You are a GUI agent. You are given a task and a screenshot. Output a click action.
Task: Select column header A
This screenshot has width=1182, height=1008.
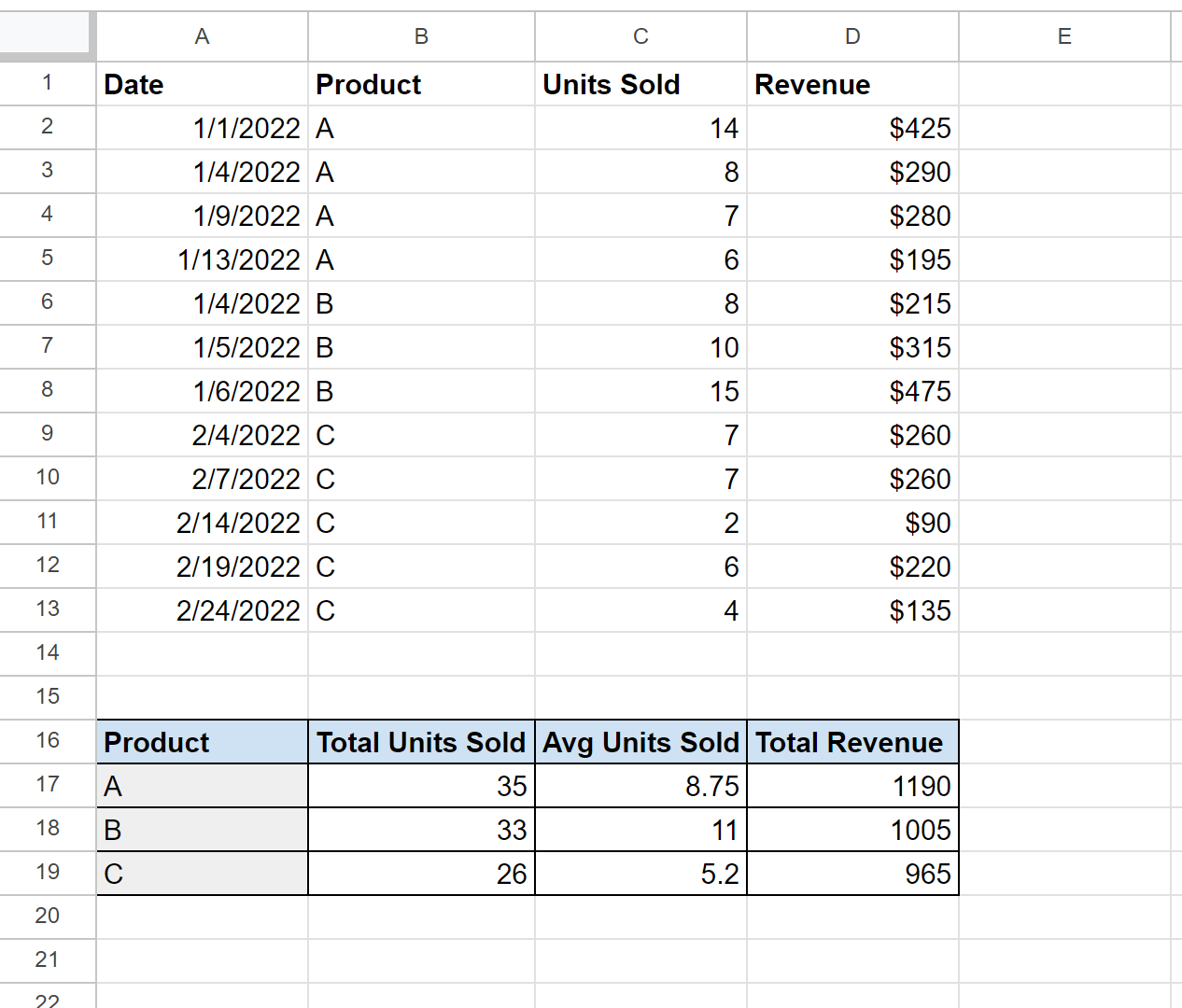pyautogui.click(x=201, y=36)
